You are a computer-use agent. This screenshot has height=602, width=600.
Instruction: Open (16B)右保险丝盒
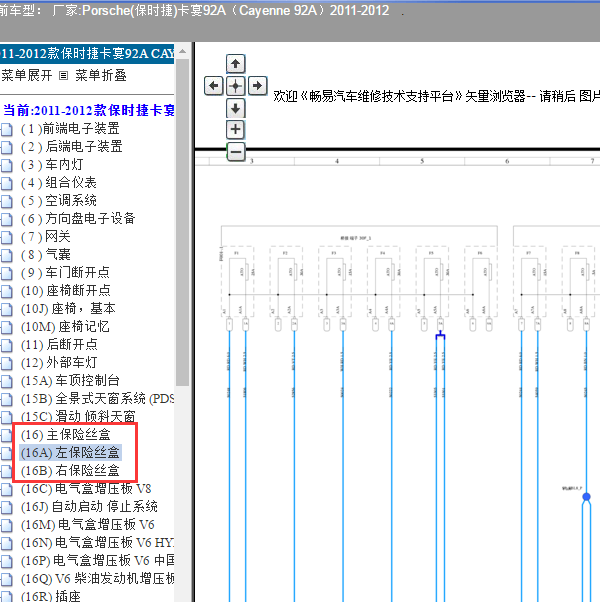[x=70, y=471]
